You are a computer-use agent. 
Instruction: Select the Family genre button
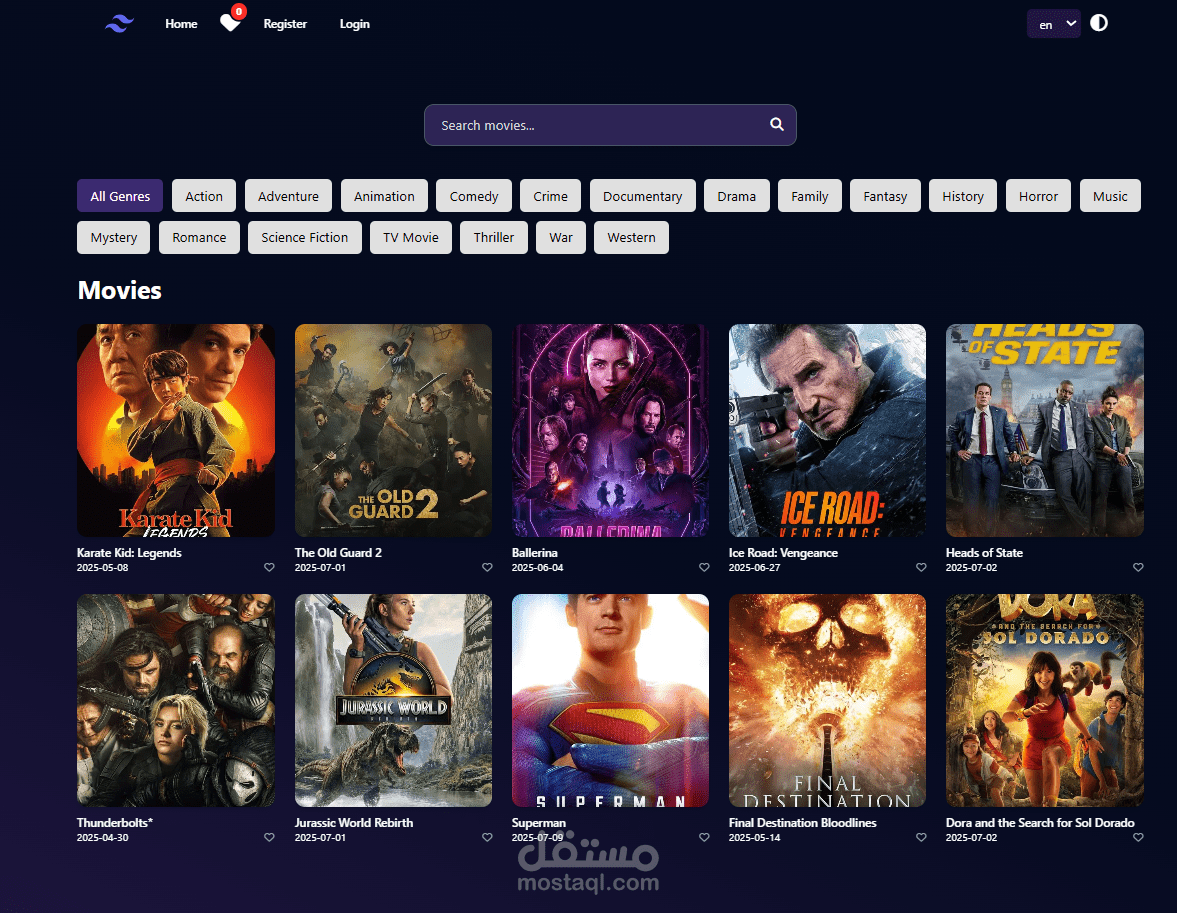pos(810,196)
